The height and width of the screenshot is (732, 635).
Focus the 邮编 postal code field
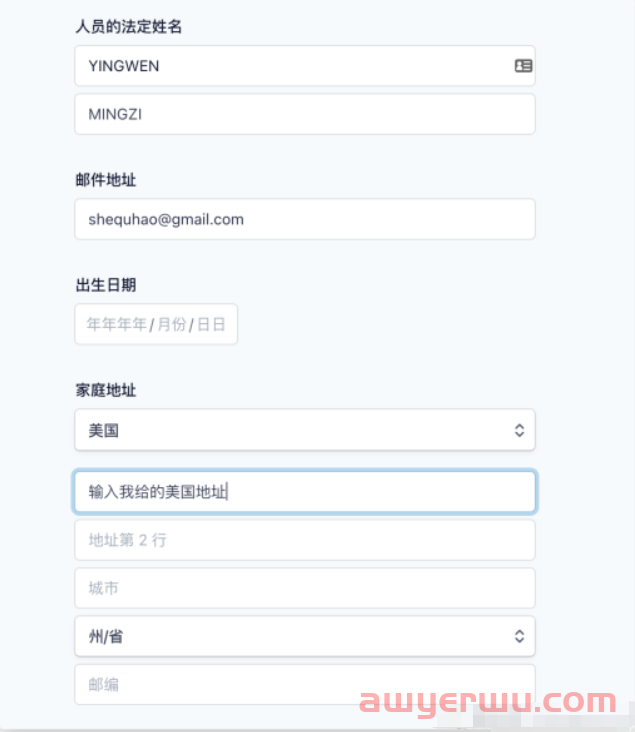(305, 685)
